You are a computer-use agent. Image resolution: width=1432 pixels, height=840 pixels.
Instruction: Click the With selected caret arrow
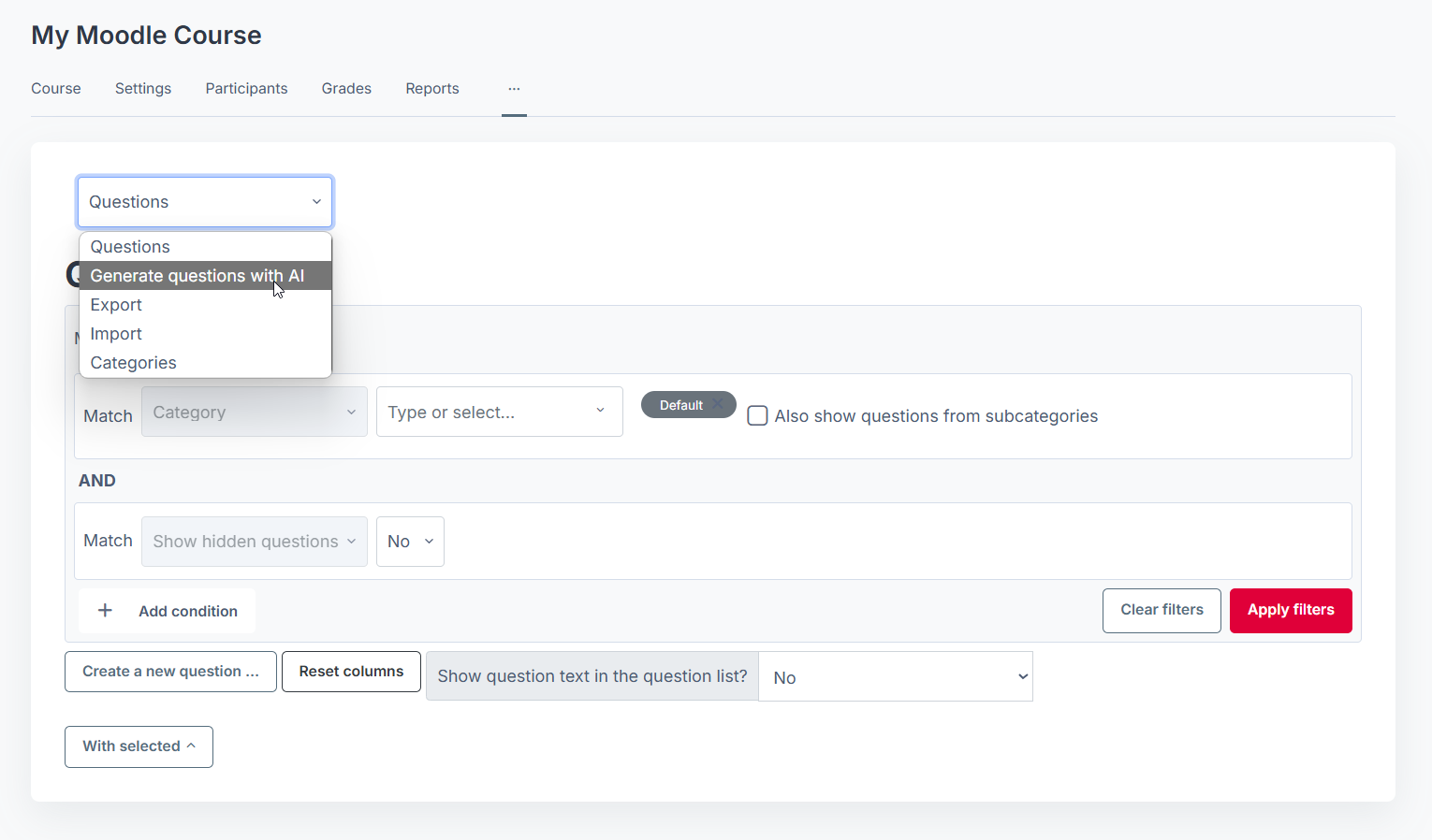coord(192,746)
